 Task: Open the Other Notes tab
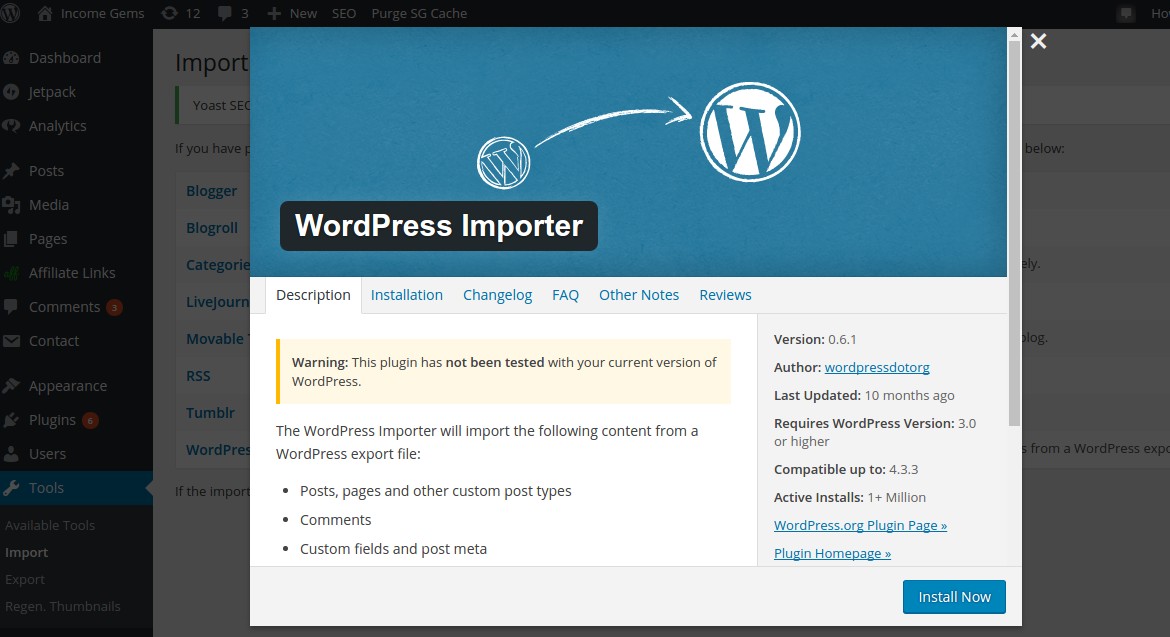tap(639, 295)
